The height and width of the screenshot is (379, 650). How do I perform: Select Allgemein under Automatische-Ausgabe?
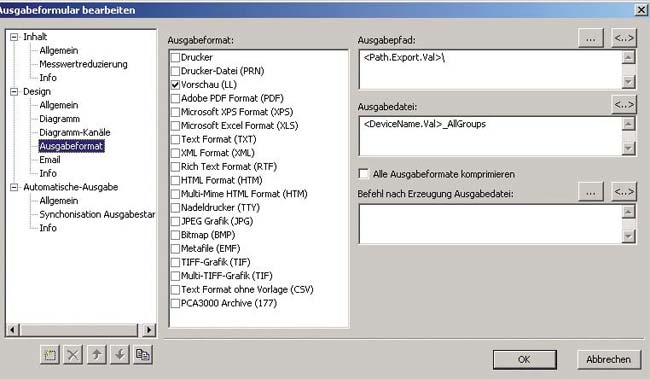coord(58,201)
